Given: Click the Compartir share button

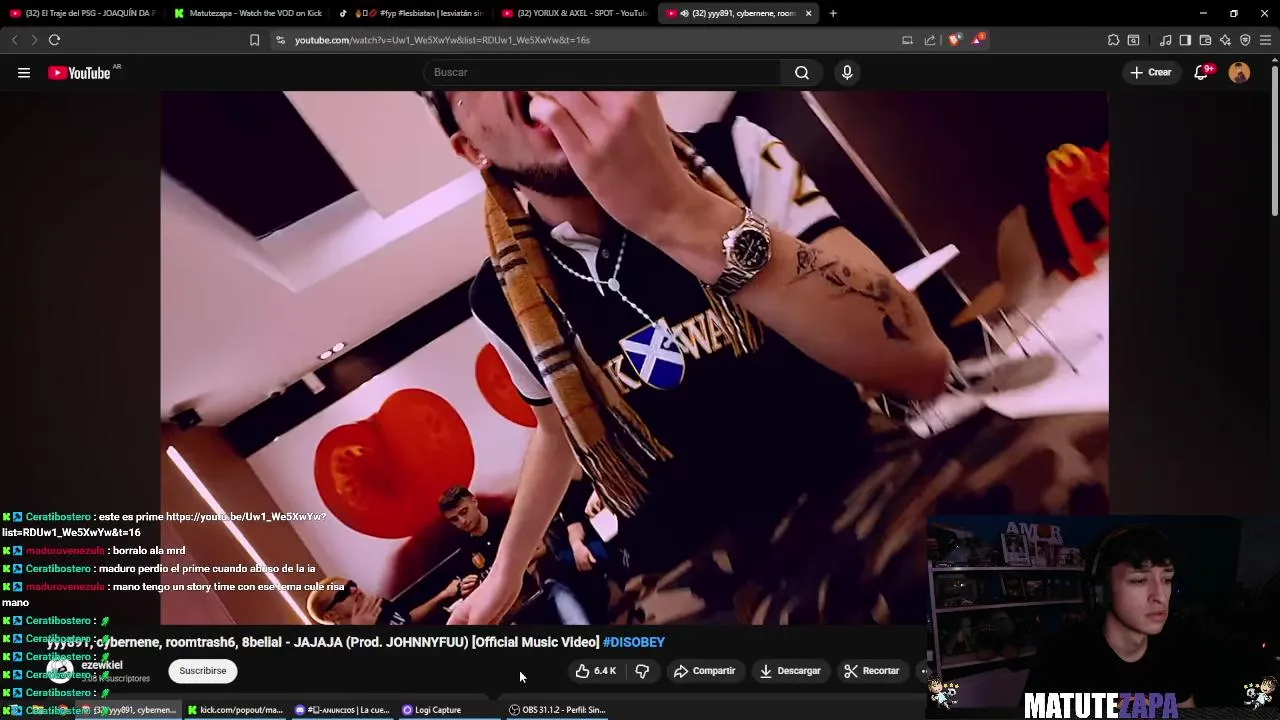Looking at the screenshot, I should [704, 671].
